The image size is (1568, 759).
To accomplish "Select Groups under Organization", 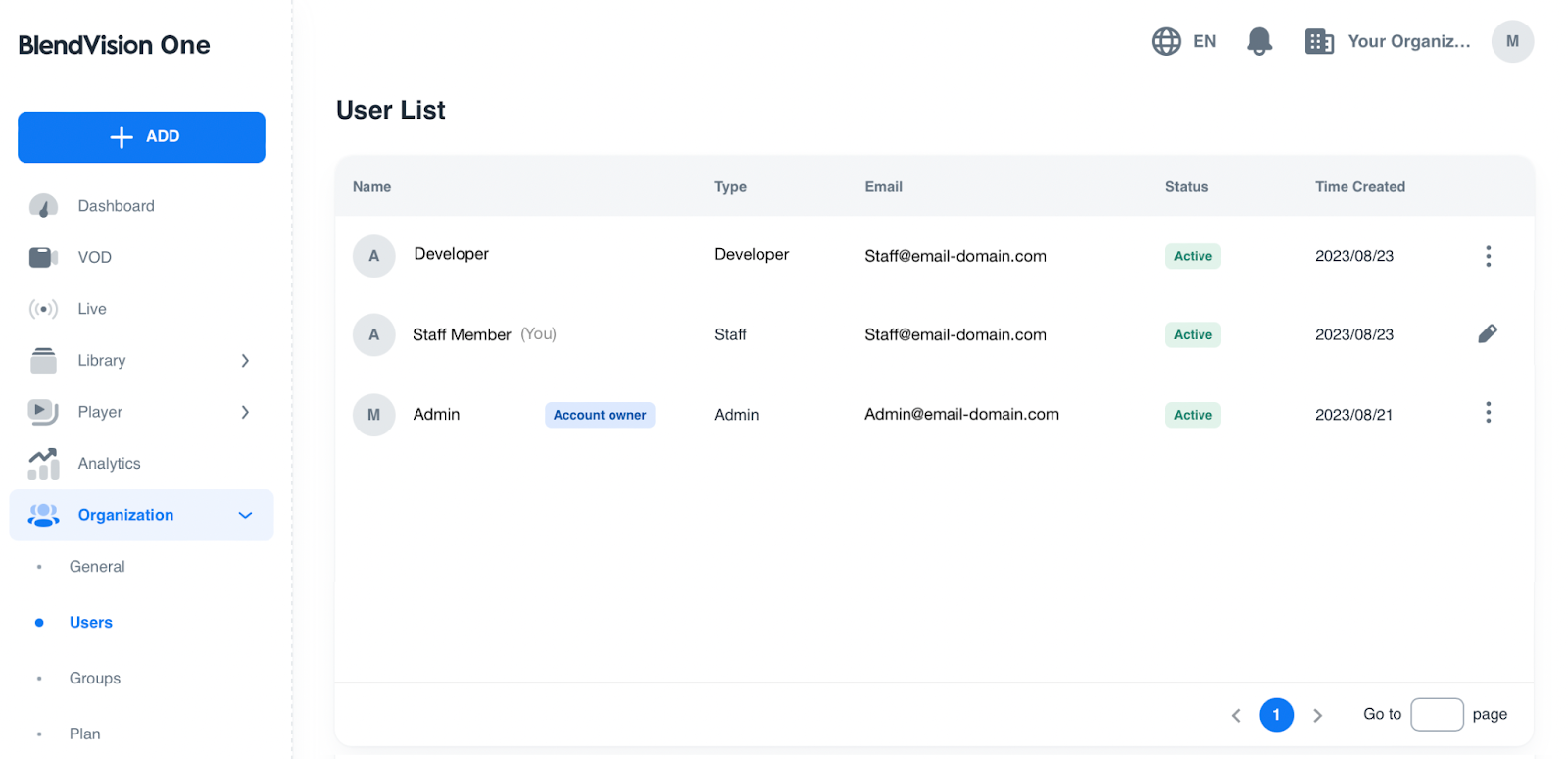I will 95,679.
